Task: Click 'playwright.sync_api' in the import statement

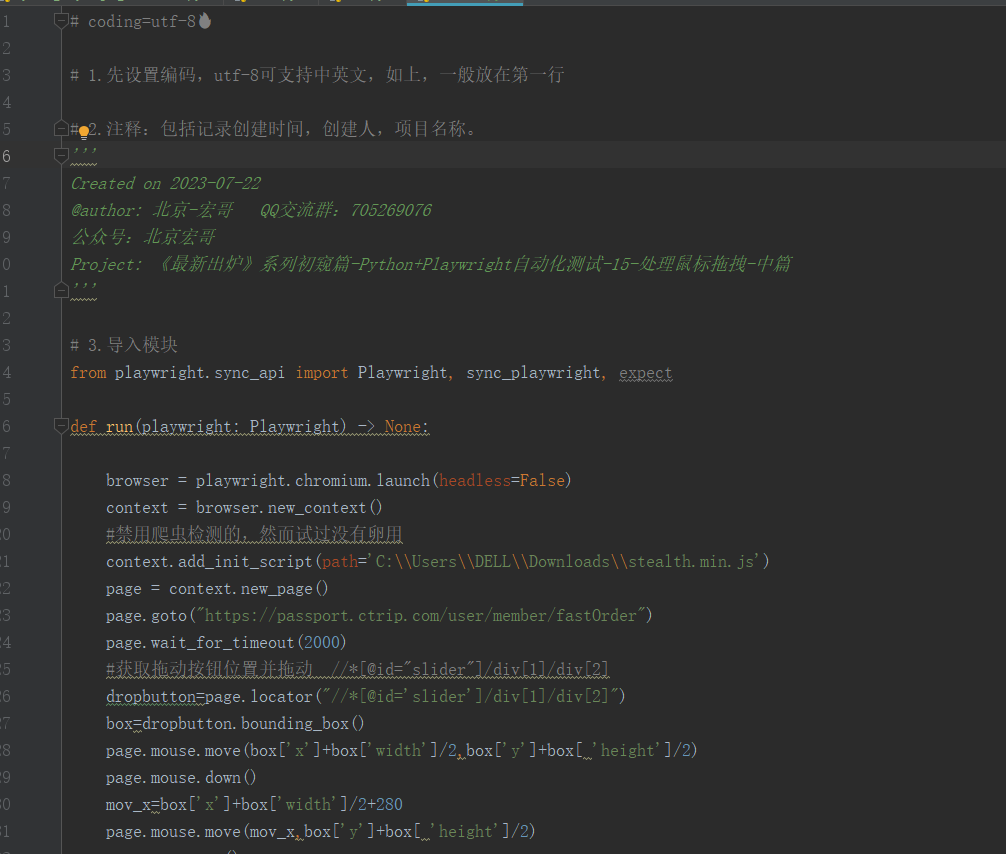Action: click(200, 373)
